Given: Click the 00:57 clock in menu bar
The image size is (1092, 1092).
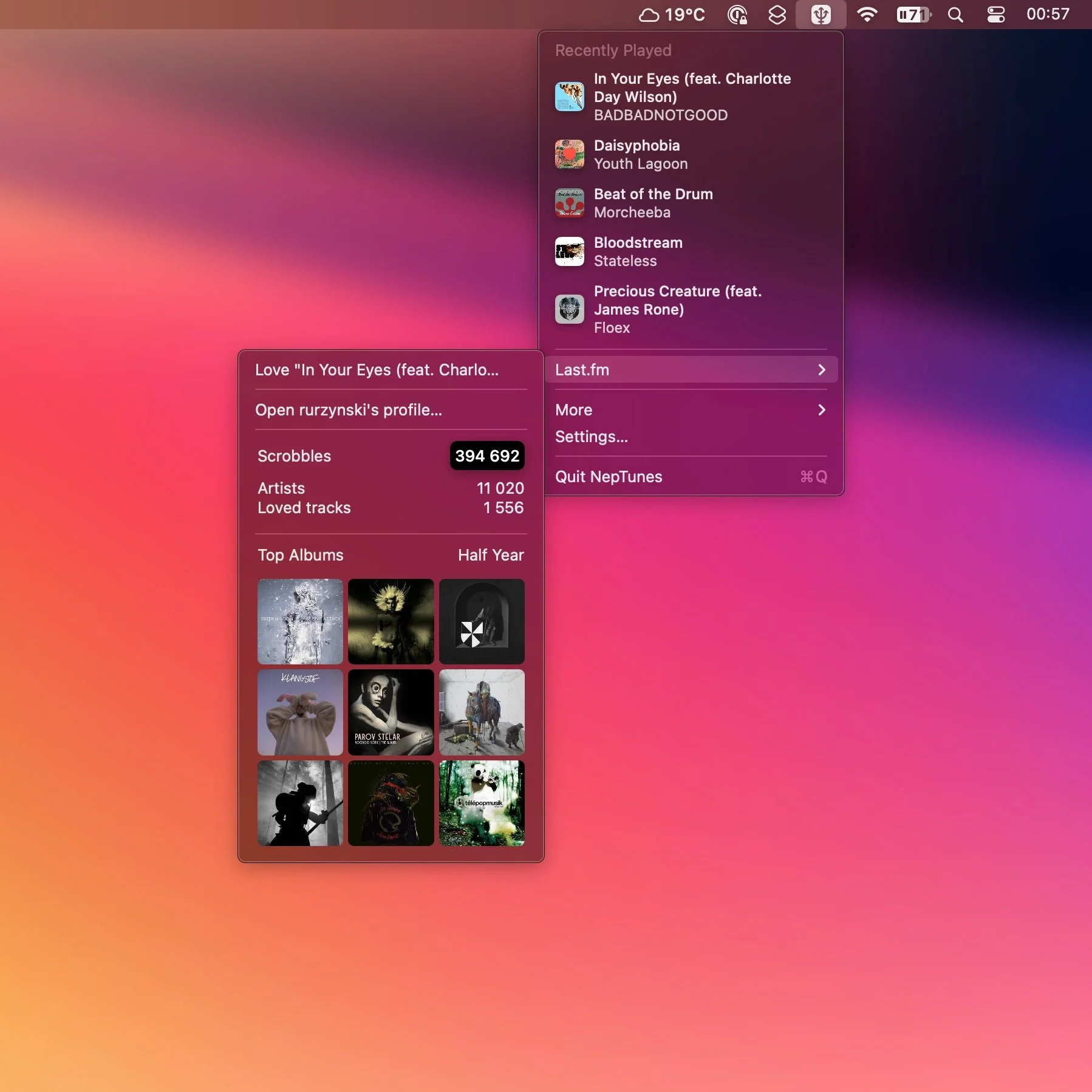Looking at the screenshot, I should (x=1048, y=15).
